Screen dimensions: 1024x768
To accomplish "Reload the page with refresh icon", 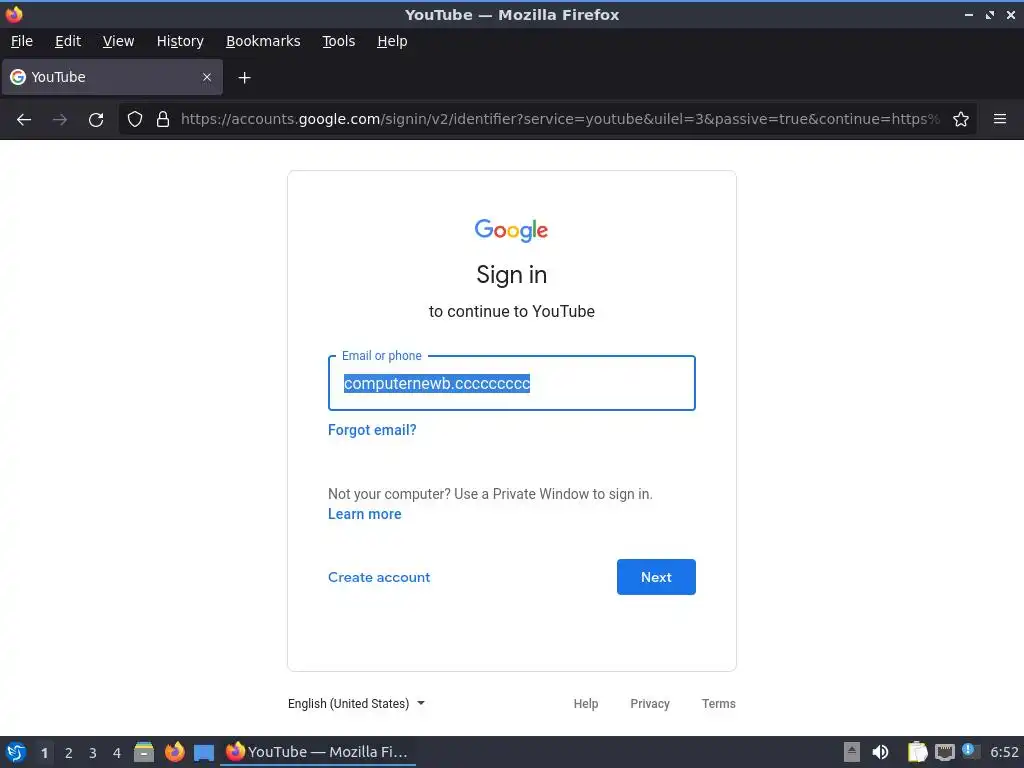I will click(96, 120).
